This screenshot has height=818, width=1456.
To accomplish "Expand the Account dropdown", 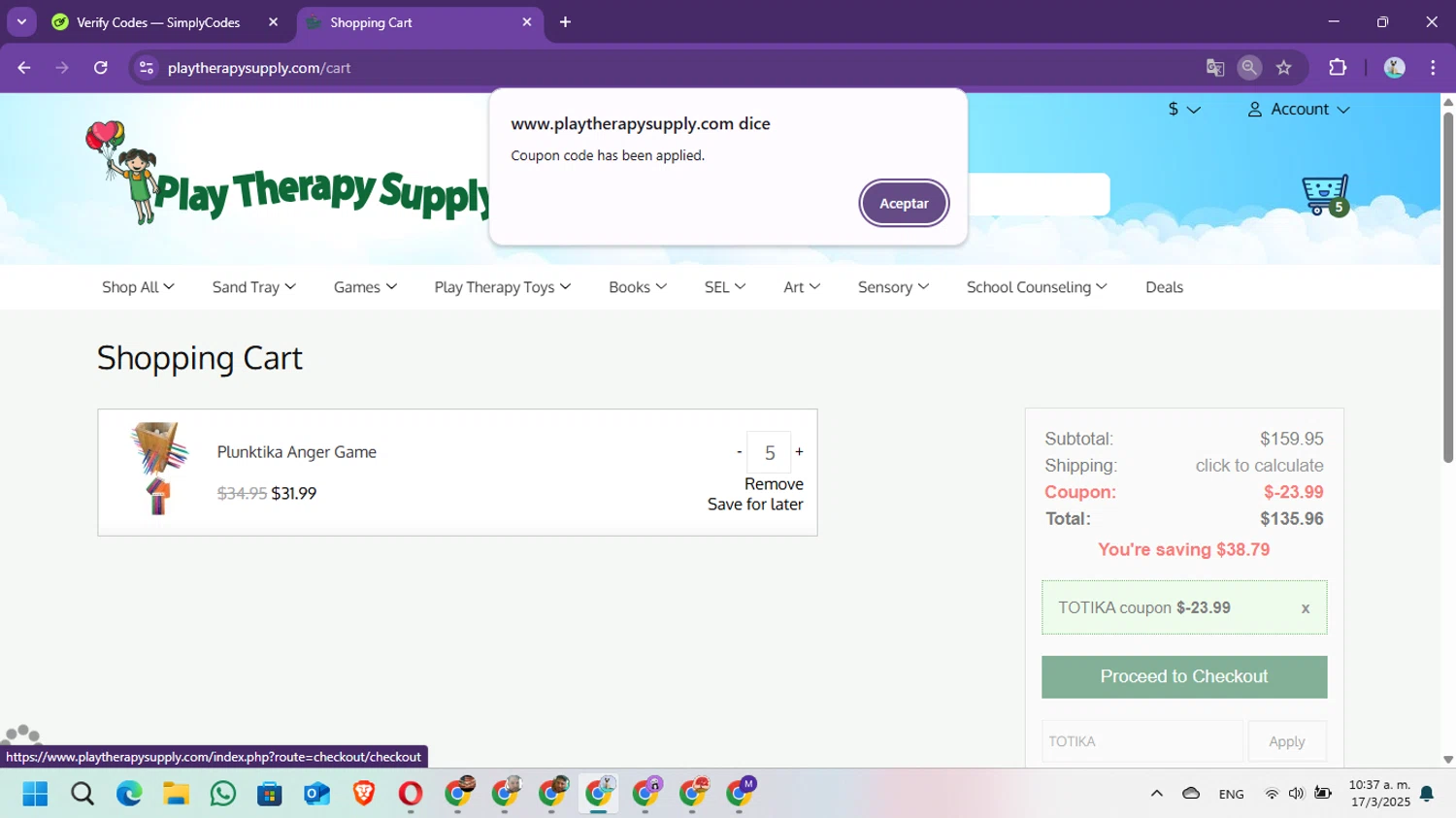I will point(1299,110).
